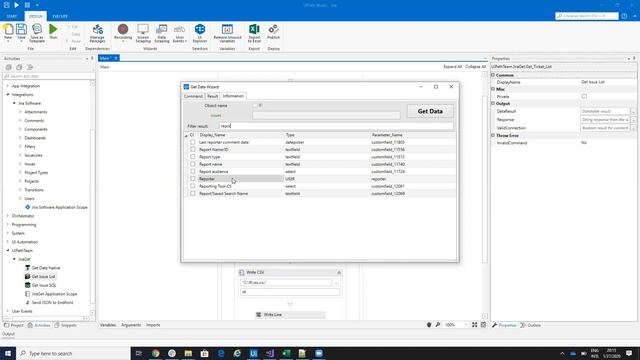Click the Filter result input field
This screenshot has height=360, width=640.
click(x=336, y=126)
